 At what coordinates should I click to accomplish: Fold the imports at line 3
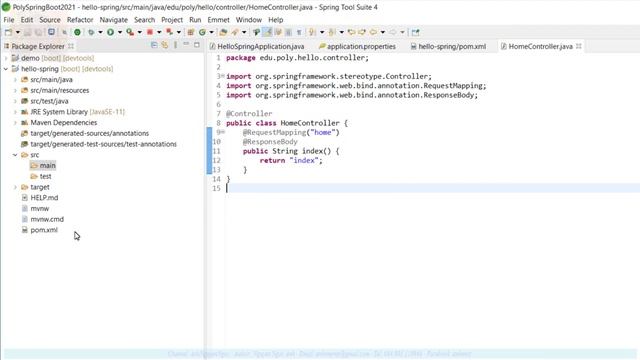pos(223,76)
